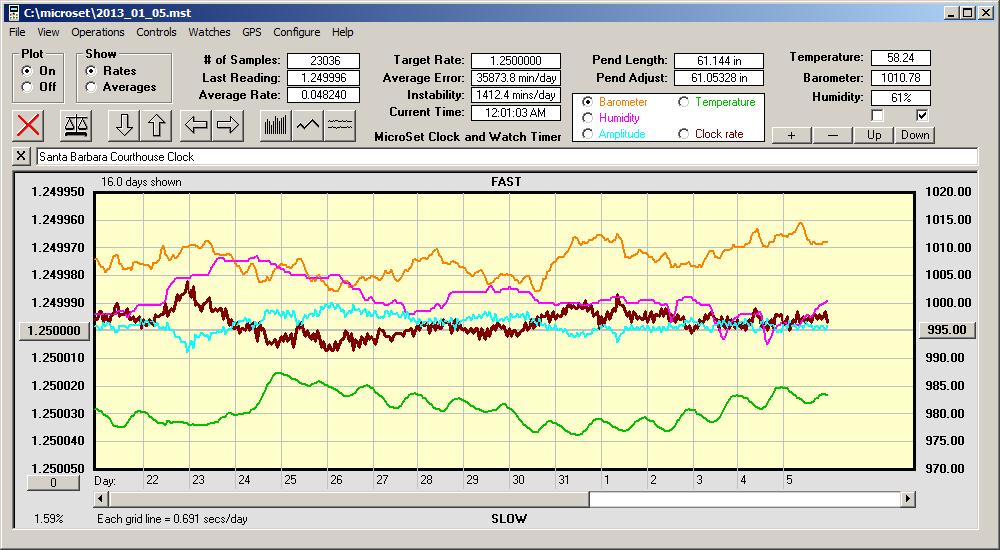Screen dimensions: 1000x550
Task: Open the Watches menu
Action: coord(209,32)
